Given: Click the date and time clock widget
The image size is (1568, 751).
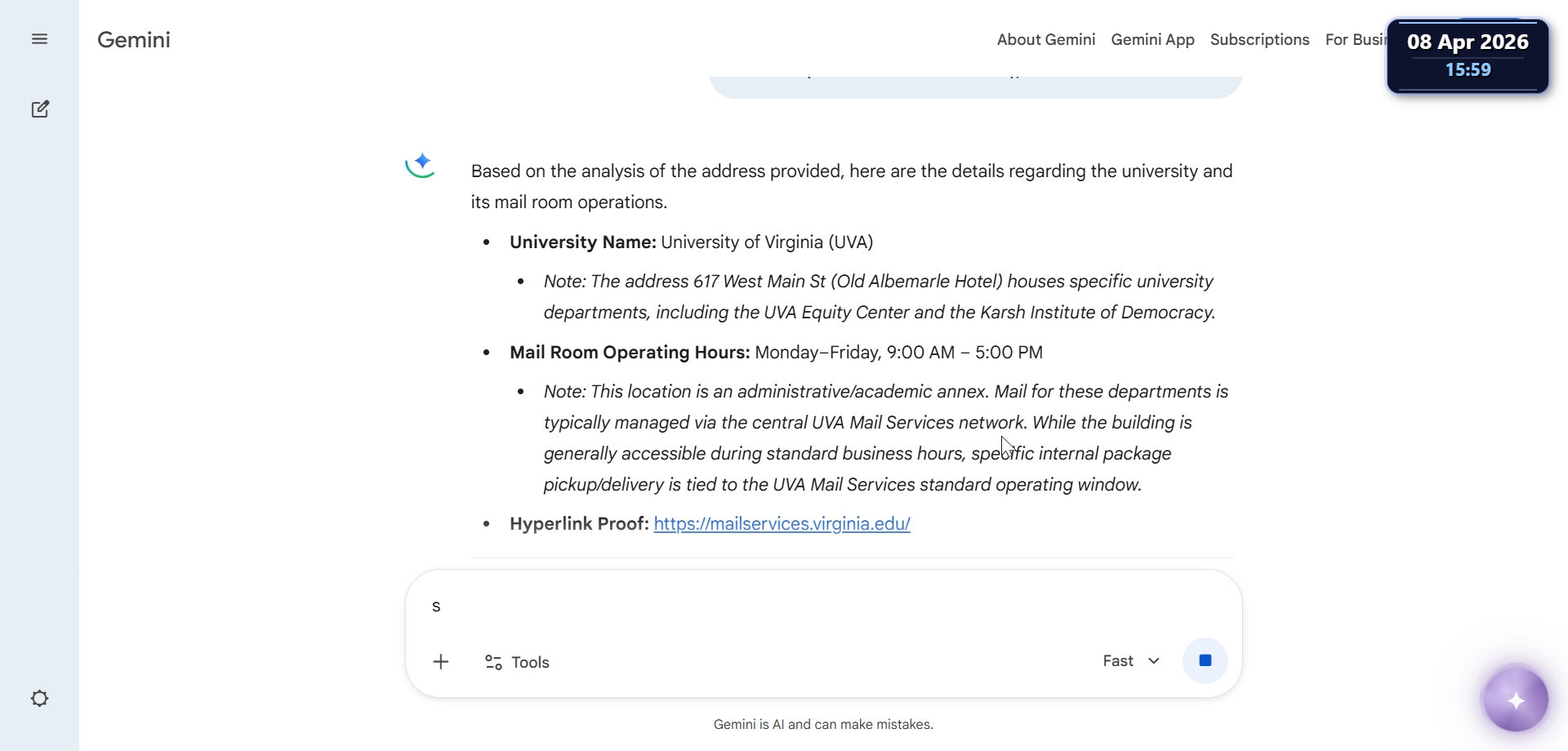Looking at the screenshot, I should tap(1468, 56).
